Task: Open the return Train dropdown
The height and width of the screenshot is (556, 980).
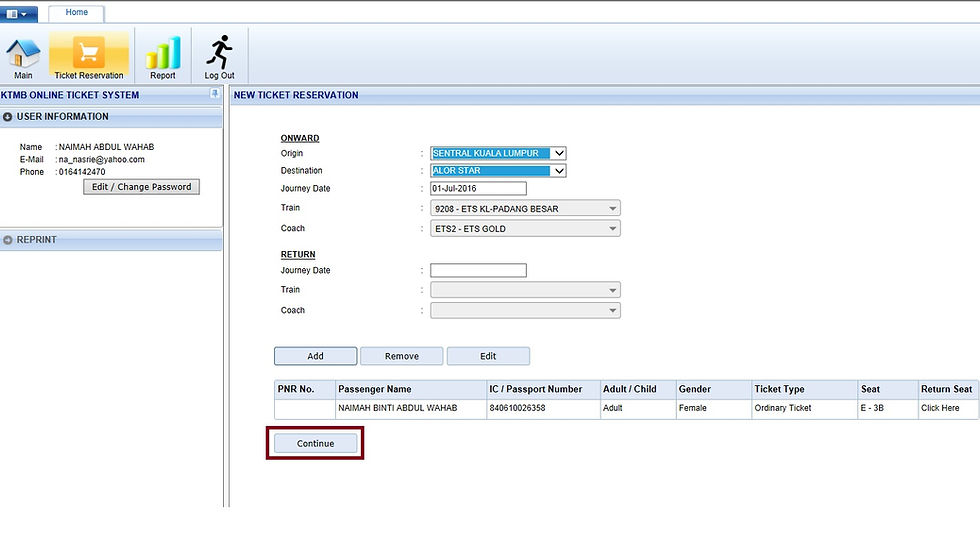Action: pos(525,290)
